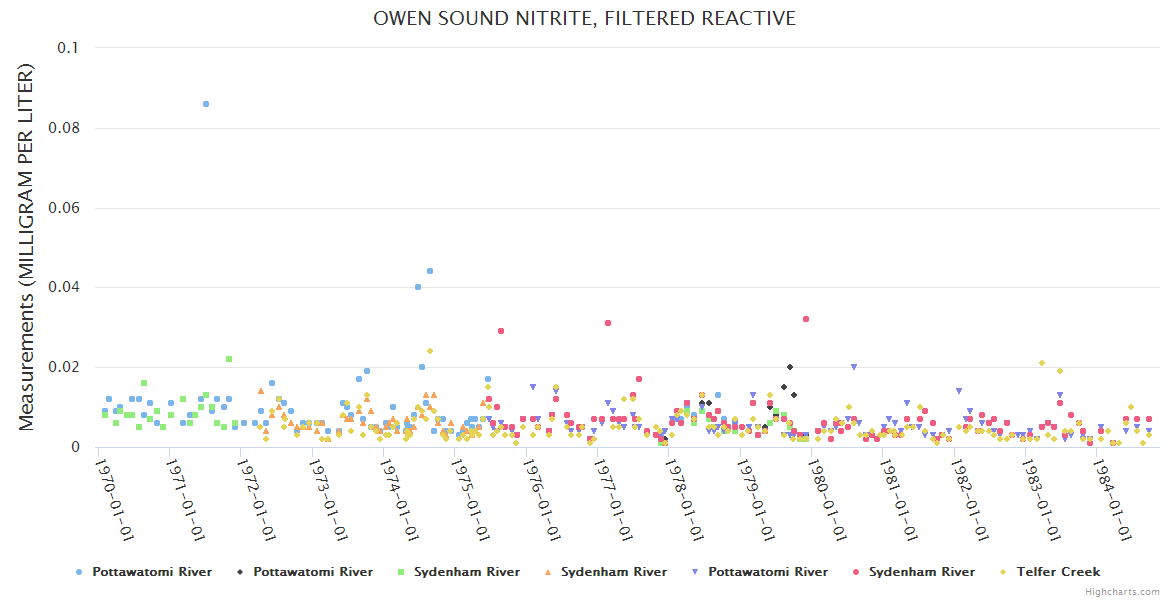
Task: Click the pink data point in early 1977 near 0.031
Action: (608, 323)
